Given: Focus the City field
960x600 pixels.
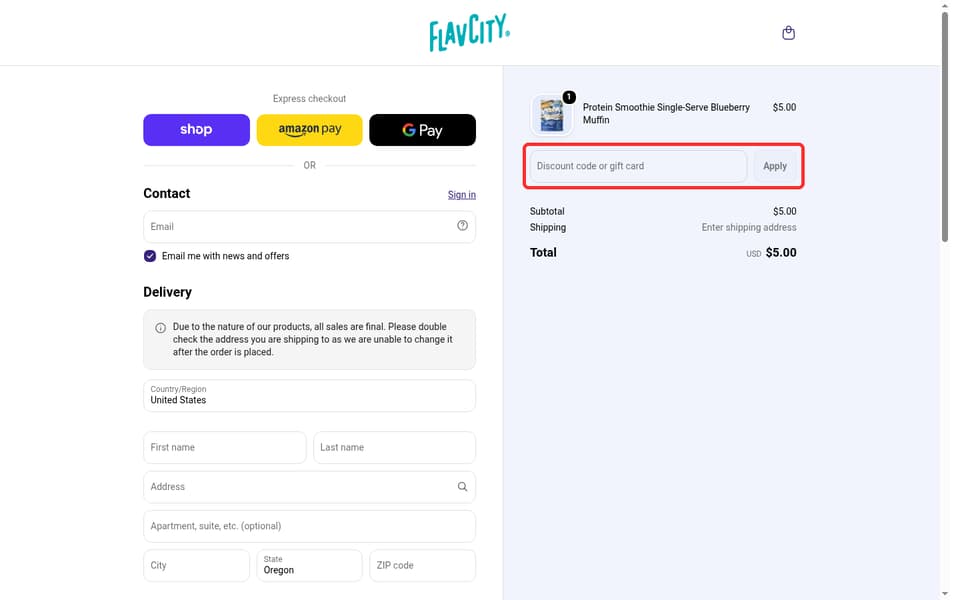Looking at the screenshot, I should point(197,565).
